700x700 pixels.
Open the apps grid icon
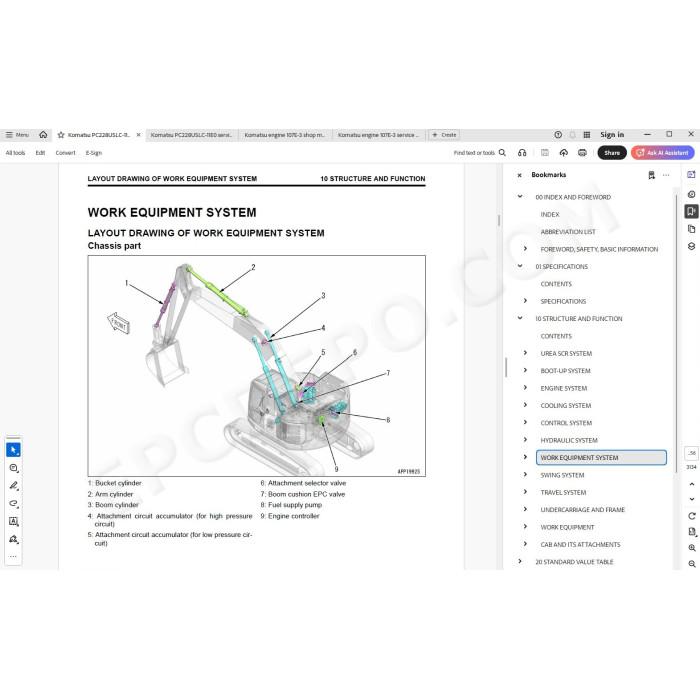click(x=587, y=134)
